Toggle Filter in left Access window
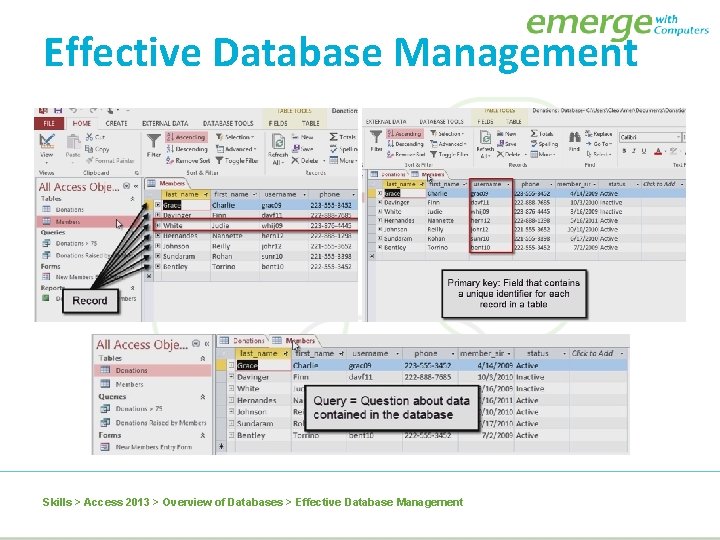The image size is (720, 540). (x=237, y=160)
